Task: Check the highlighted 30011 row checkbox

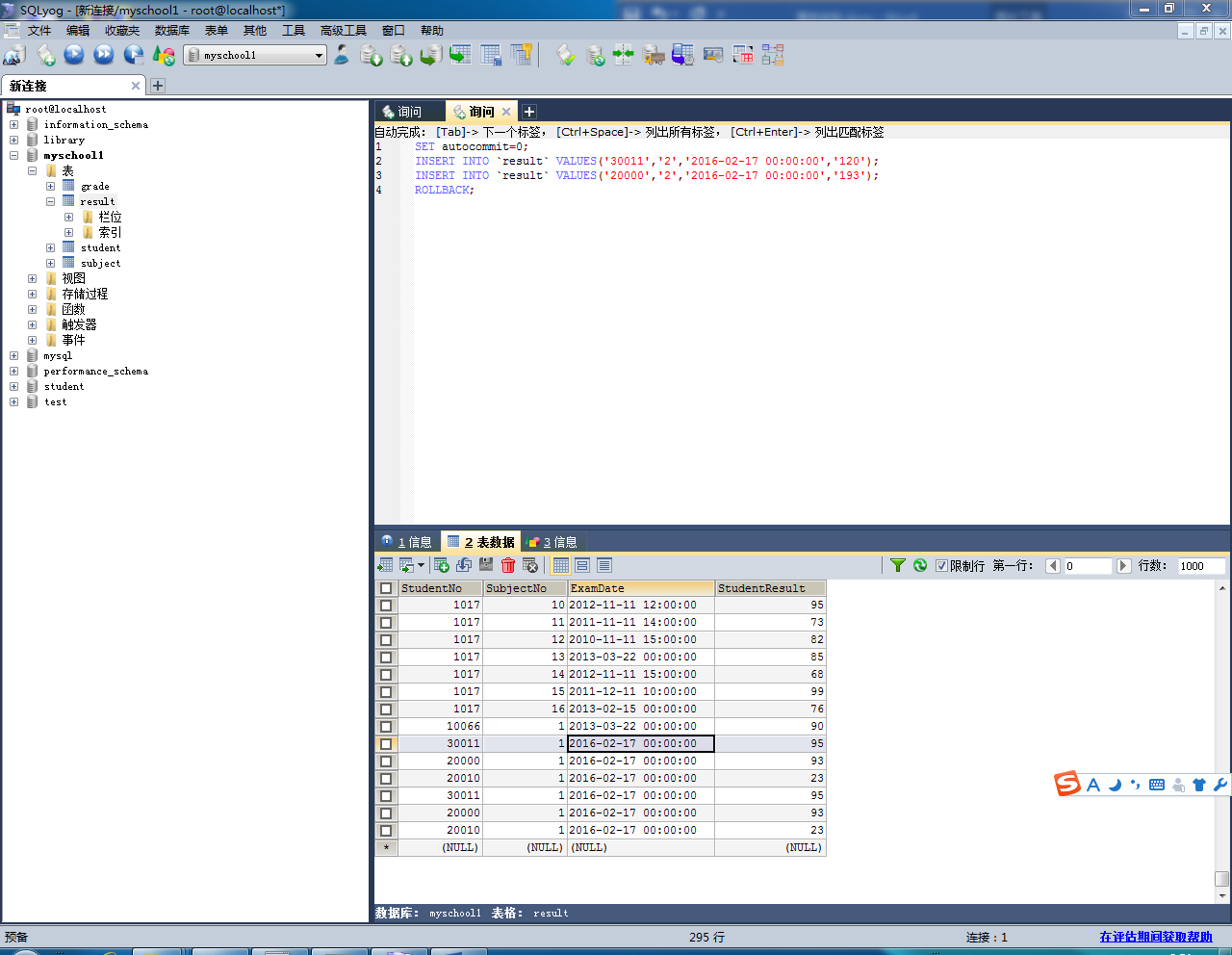Action: click(386, 744)
